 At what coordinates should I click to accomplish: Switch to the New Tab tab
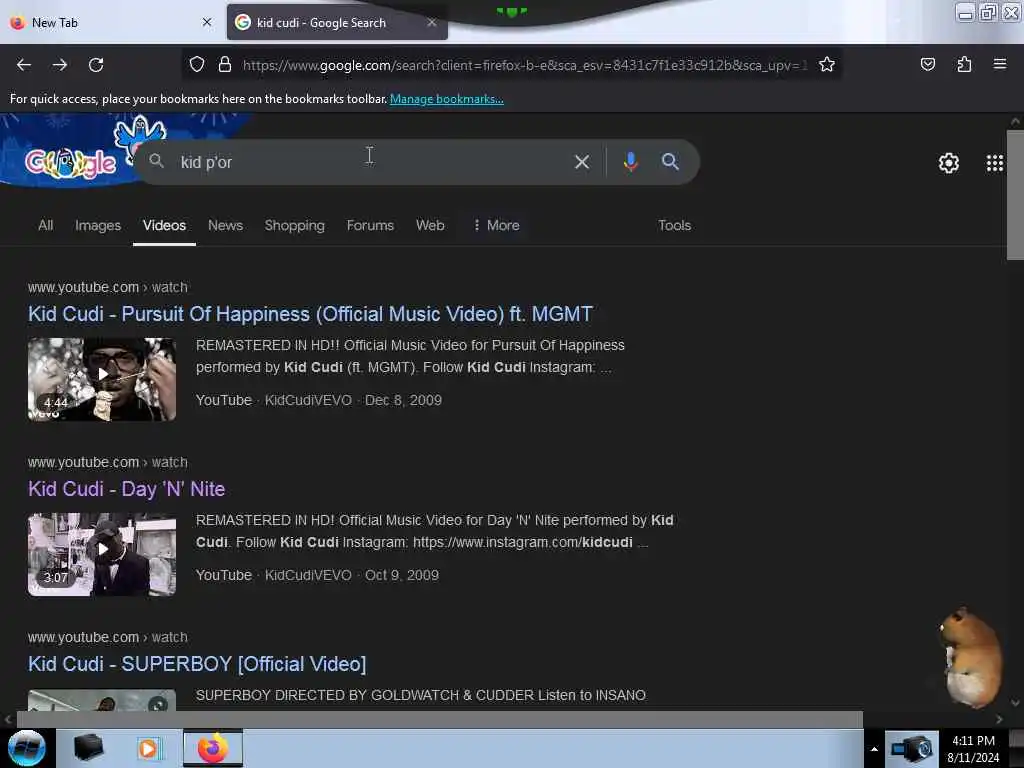point(111,22)
